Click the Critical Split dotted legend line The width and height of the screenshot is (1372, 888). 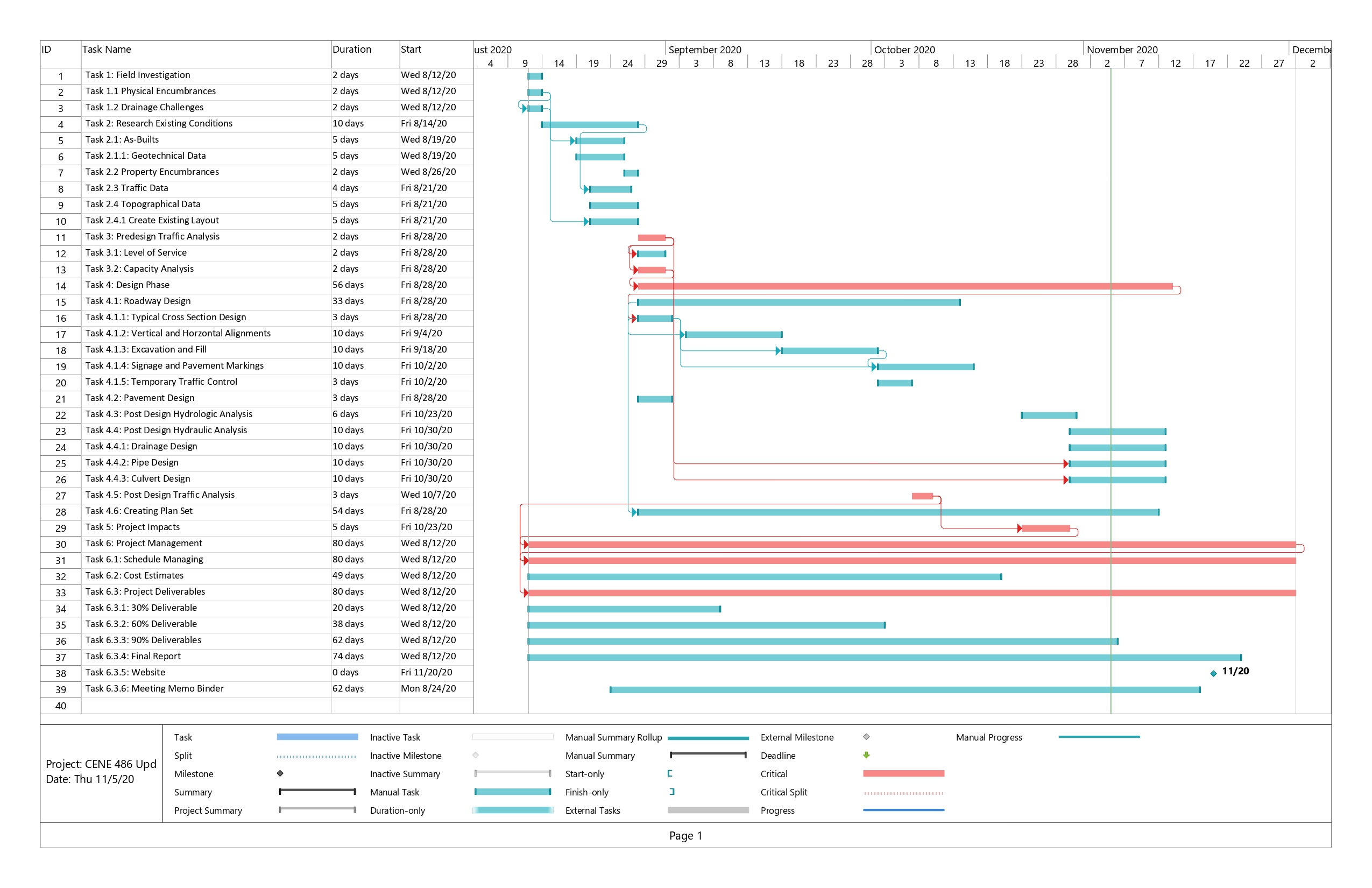tap(903, 793)
